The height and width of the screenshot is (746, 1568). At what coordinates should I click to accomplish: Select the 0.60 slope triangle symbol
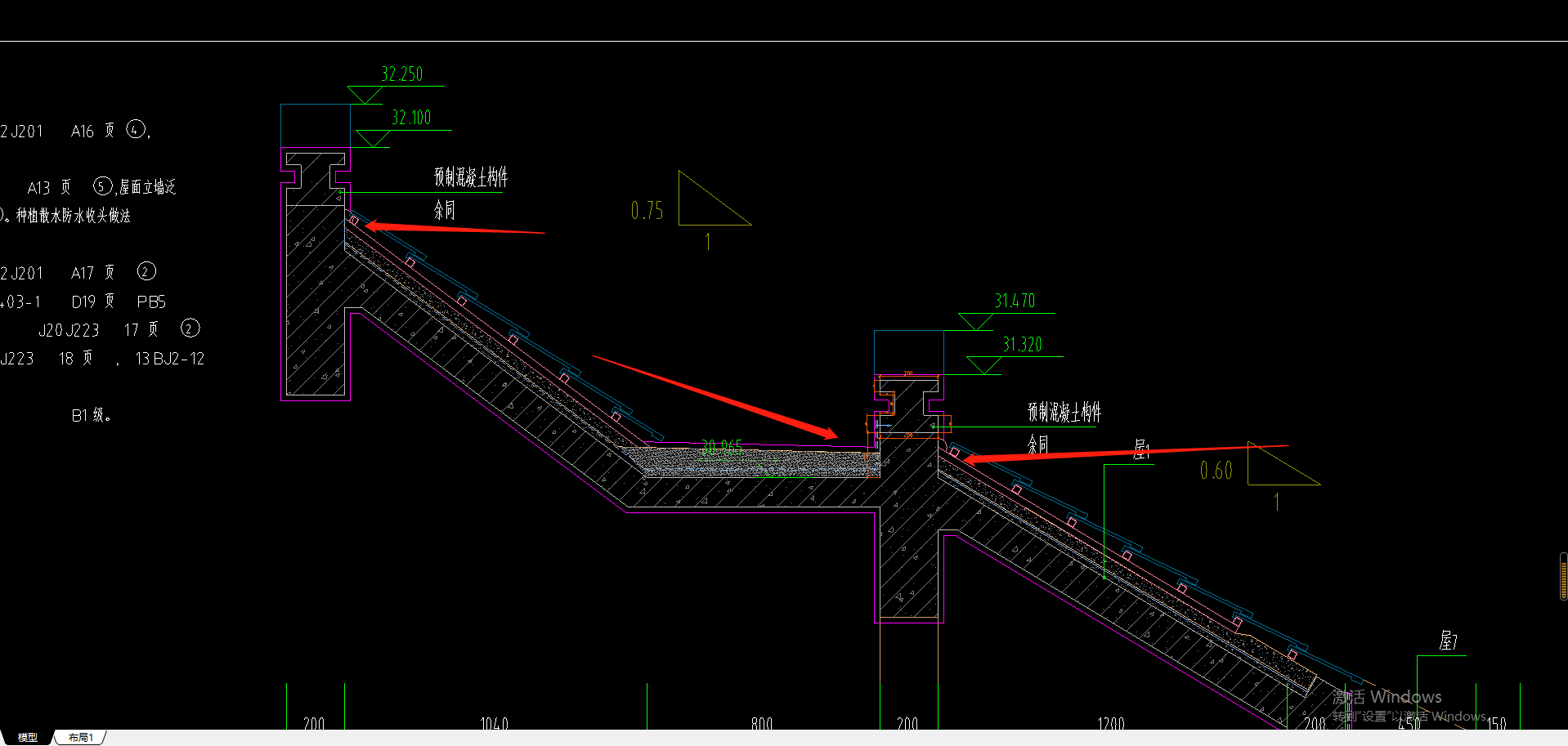click(1284, 463)
